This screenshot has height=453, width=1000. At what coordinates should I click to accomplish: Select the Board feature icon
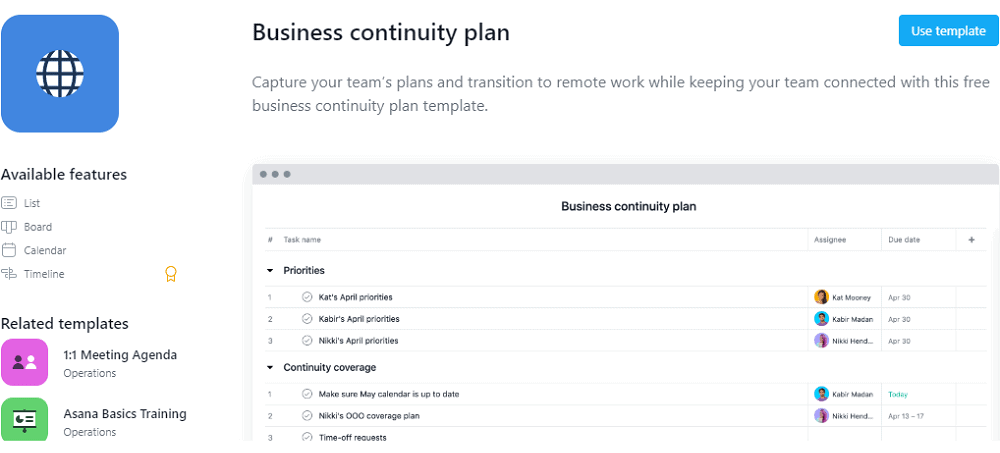pos(9,227)
